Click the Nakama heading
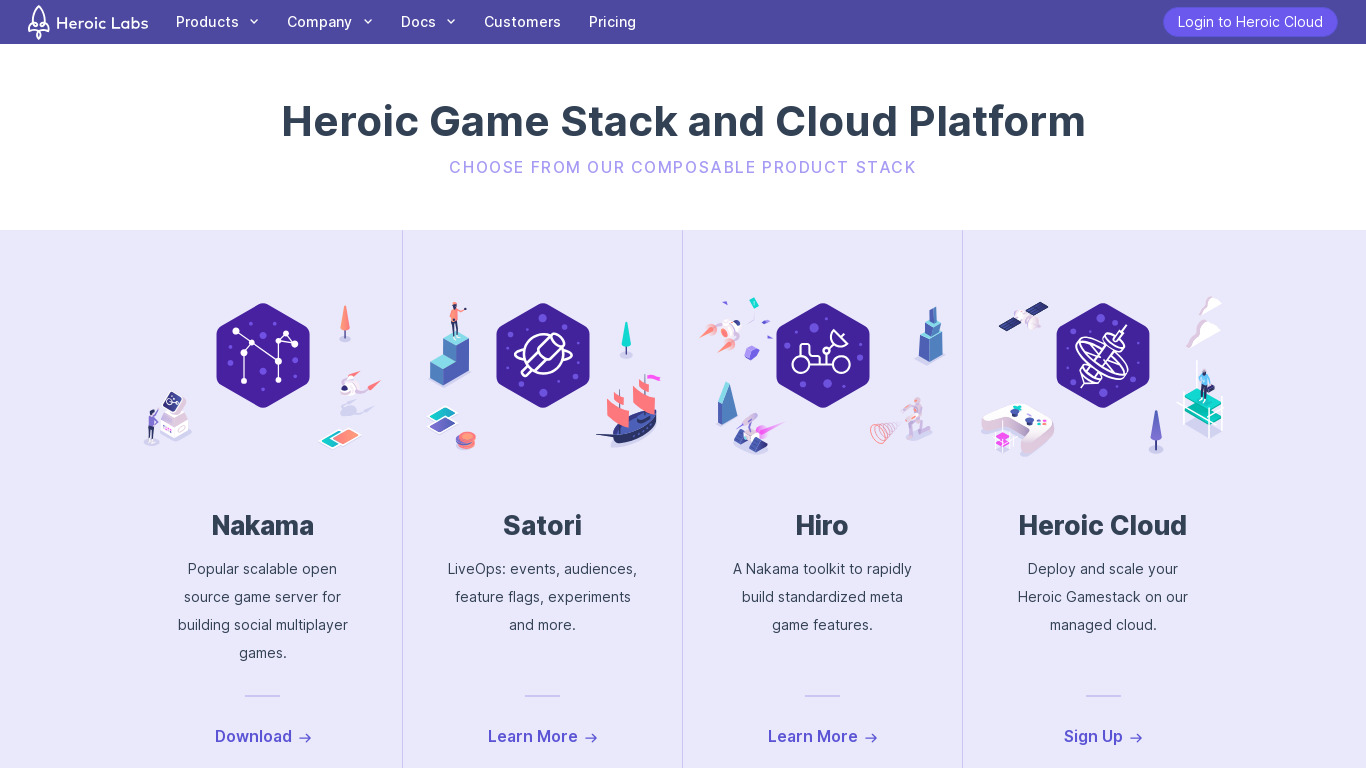 pyautogui.click(x=263, y=525)
